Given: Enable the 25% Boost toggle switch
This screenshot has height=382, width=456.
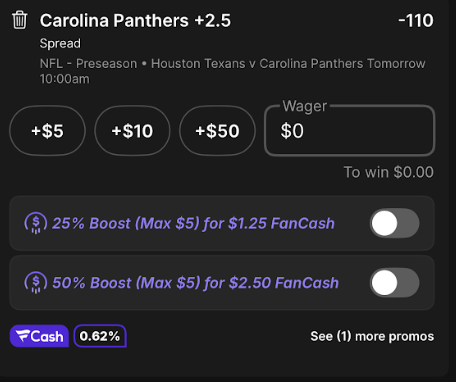Looking at the screenshot, I should (395, 223).
